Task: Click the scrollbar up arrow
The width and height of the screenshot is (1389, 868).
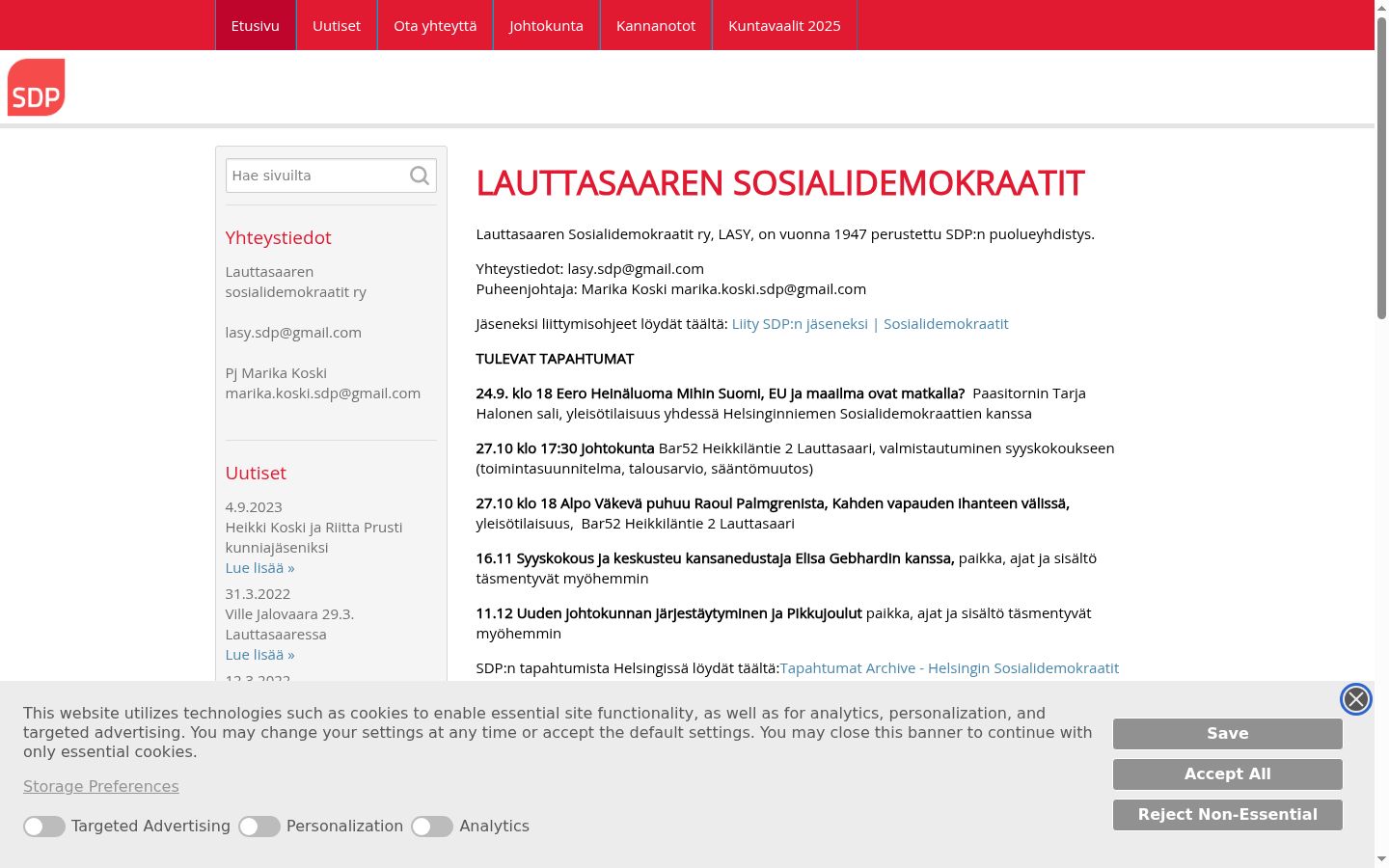Action: coord(1381,8)
